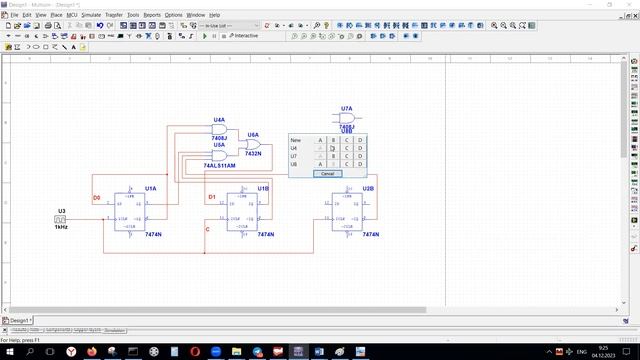
Task: Select the ellipse drawing tool
Action: coord(36,47)
